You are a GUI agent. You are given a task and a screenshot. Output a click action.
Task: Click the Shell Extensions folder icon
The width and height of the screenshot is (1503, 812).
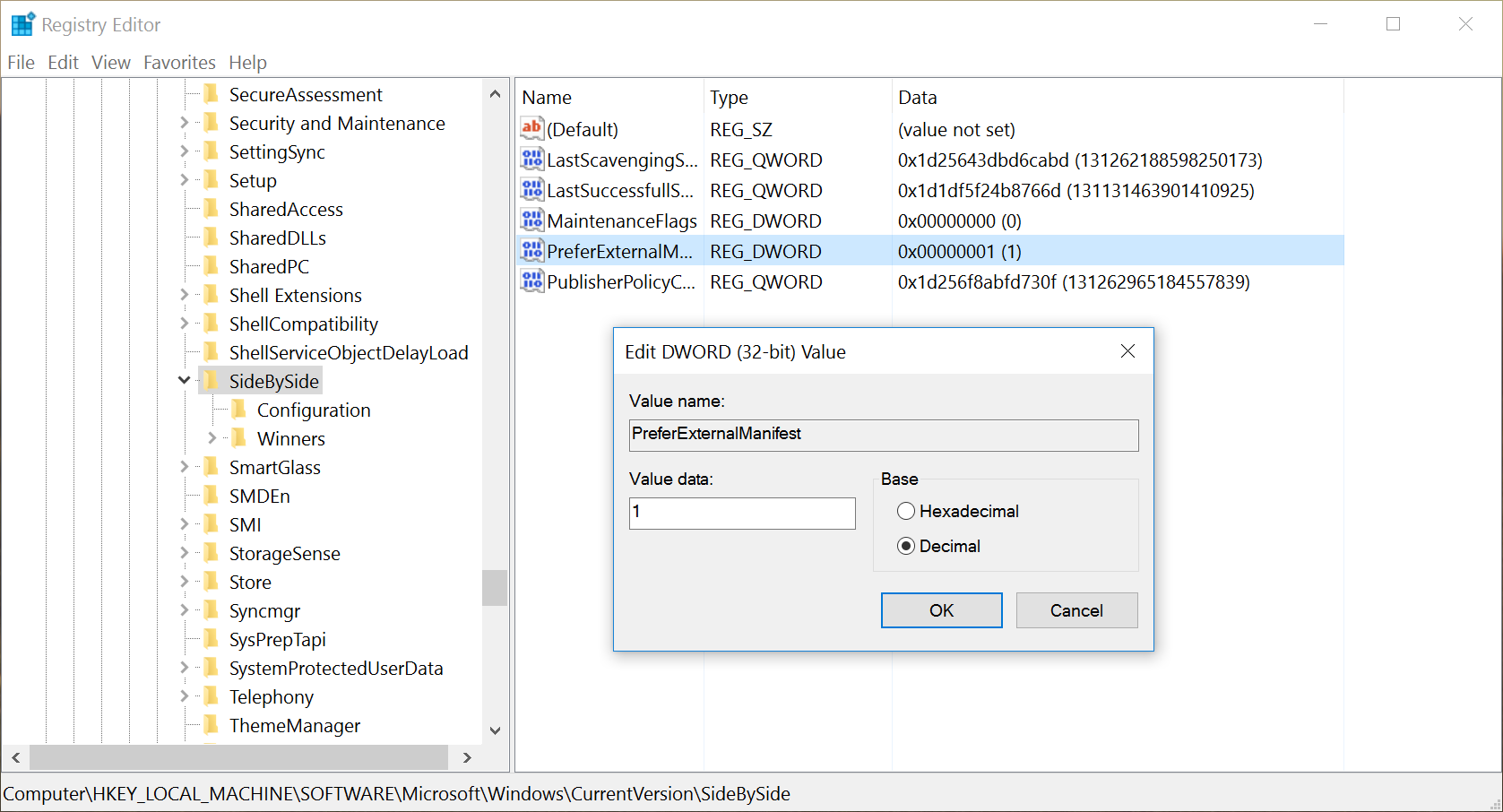pos(212,295)
